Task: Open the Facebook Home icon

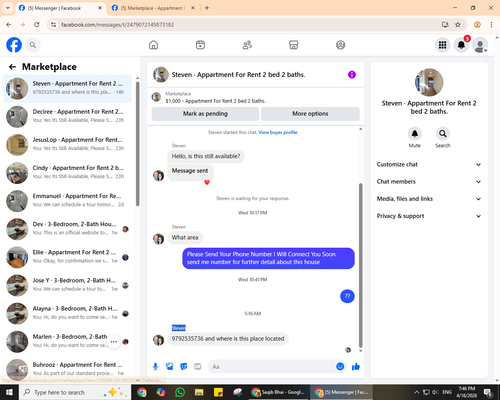Action: pyautogui.click(x=153, y=45)
